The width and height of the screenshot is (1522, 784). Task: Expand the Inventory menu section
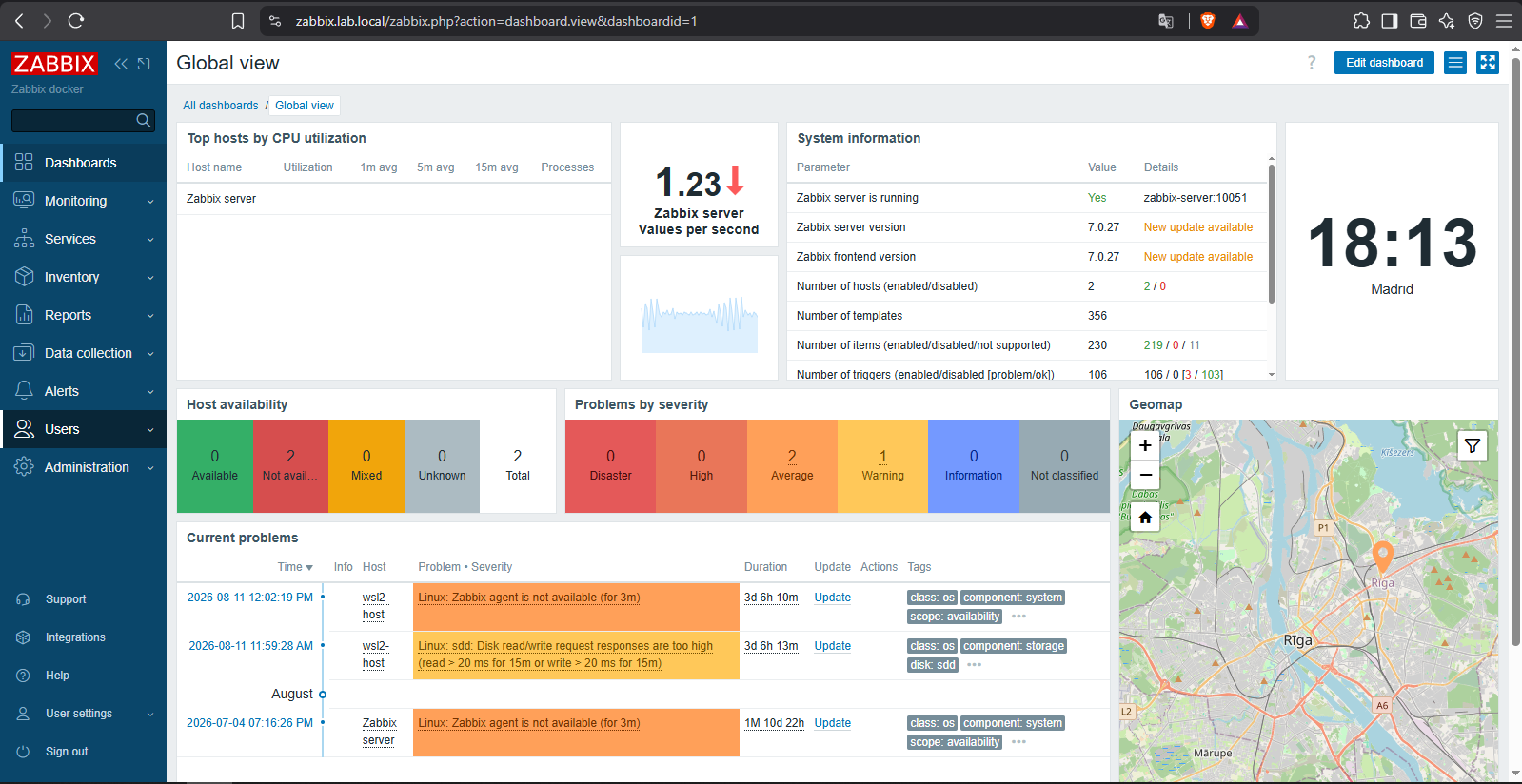(83, 277)
